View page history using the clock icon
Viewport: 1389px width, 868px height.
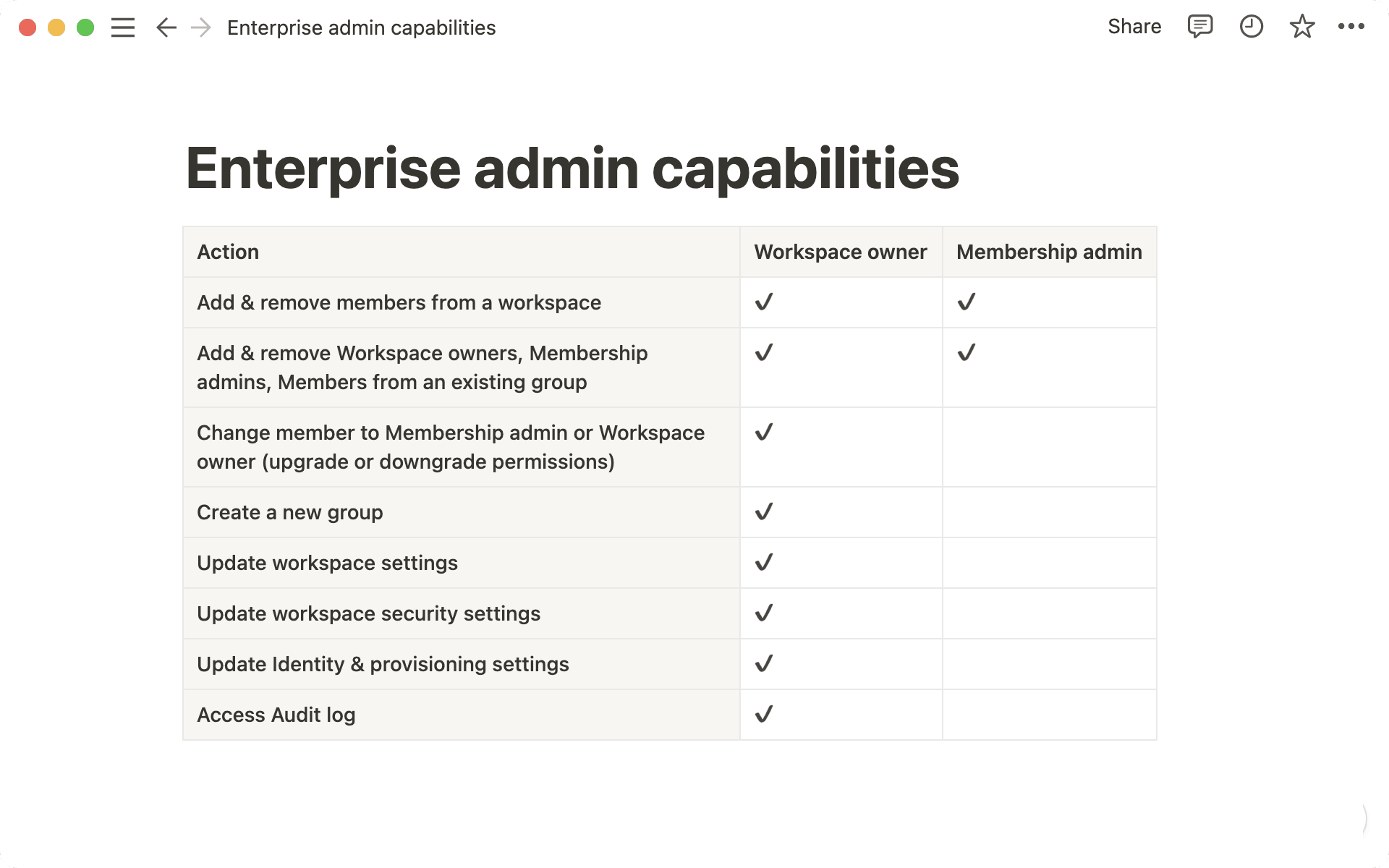1251,27
